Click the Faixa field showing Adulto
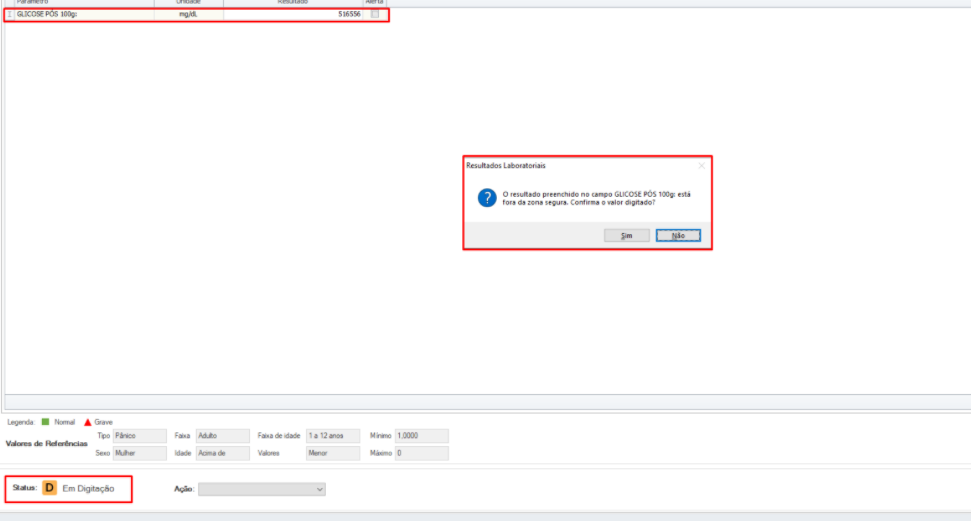The image size is (971, 521). 223,436
